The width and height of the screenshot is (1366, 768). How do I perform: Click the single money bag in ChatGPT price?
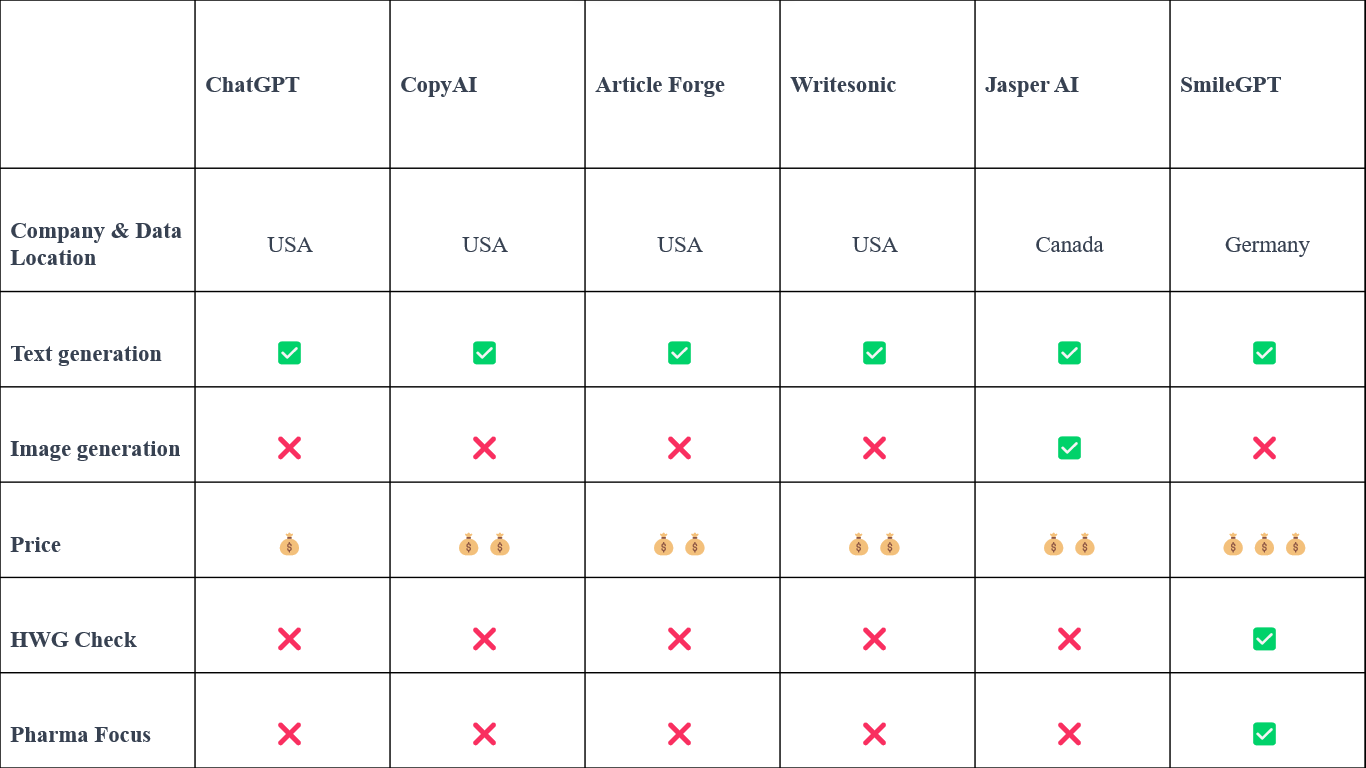click(x=289, y=545)
